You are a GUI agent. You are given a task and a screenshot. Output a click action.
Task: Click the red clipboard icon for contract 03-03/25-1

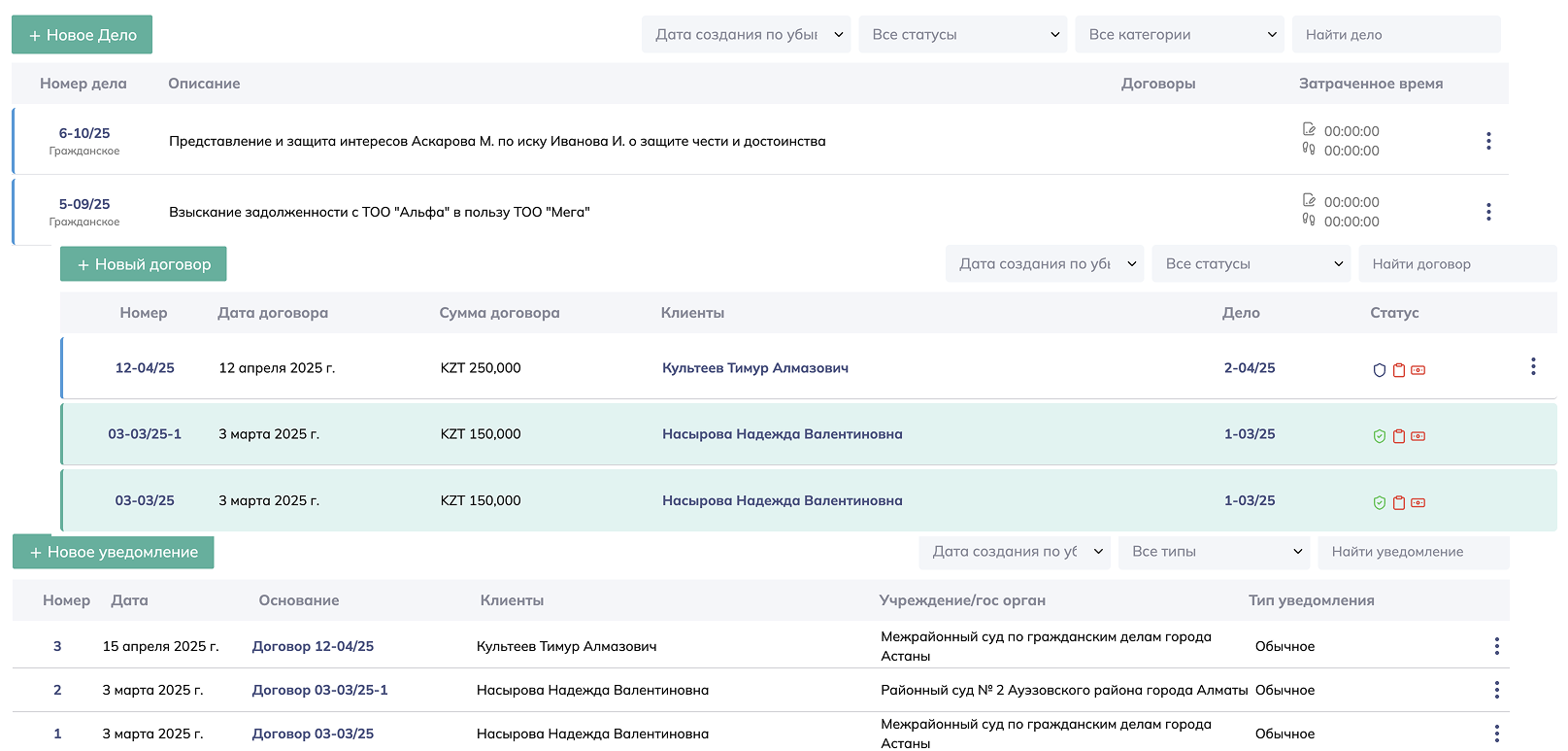[x=1399, y=436]
